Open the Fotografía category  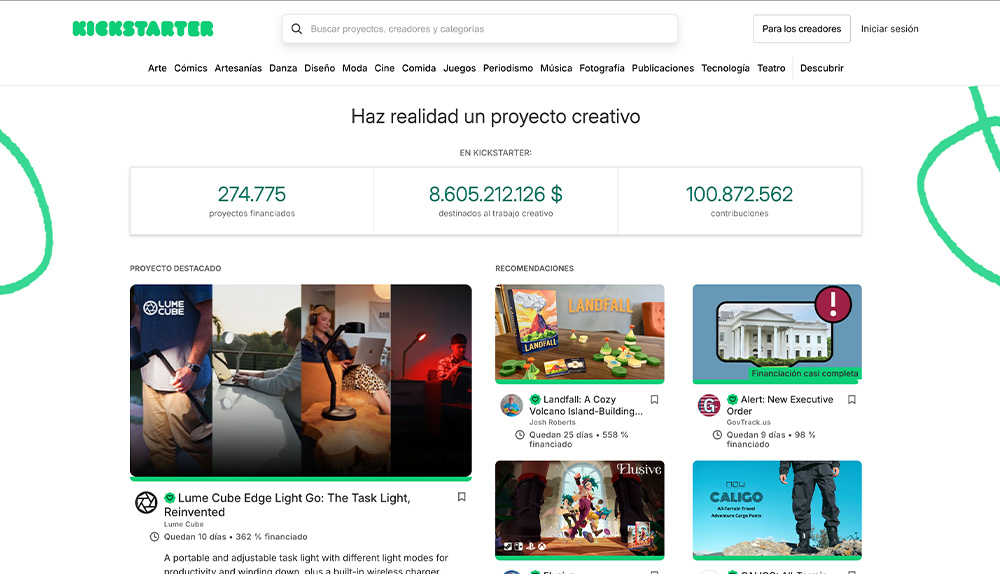tap(602, 68)
